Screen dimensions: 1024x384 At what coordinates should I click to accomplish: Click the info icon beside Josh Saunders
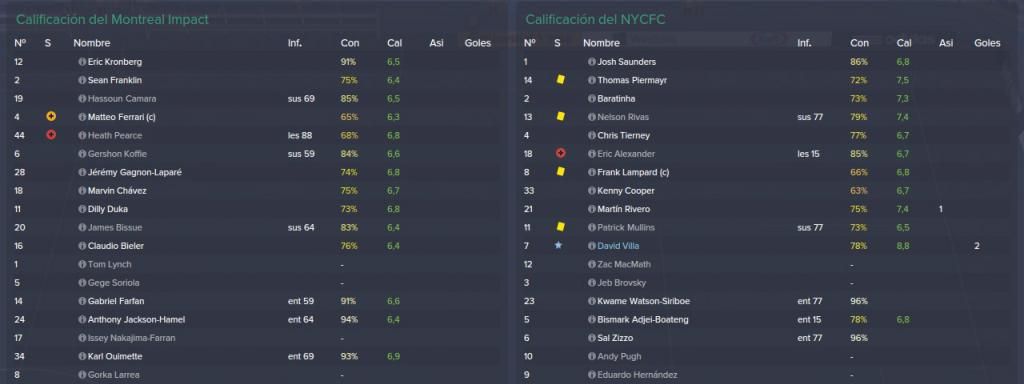tap(592, 62)
